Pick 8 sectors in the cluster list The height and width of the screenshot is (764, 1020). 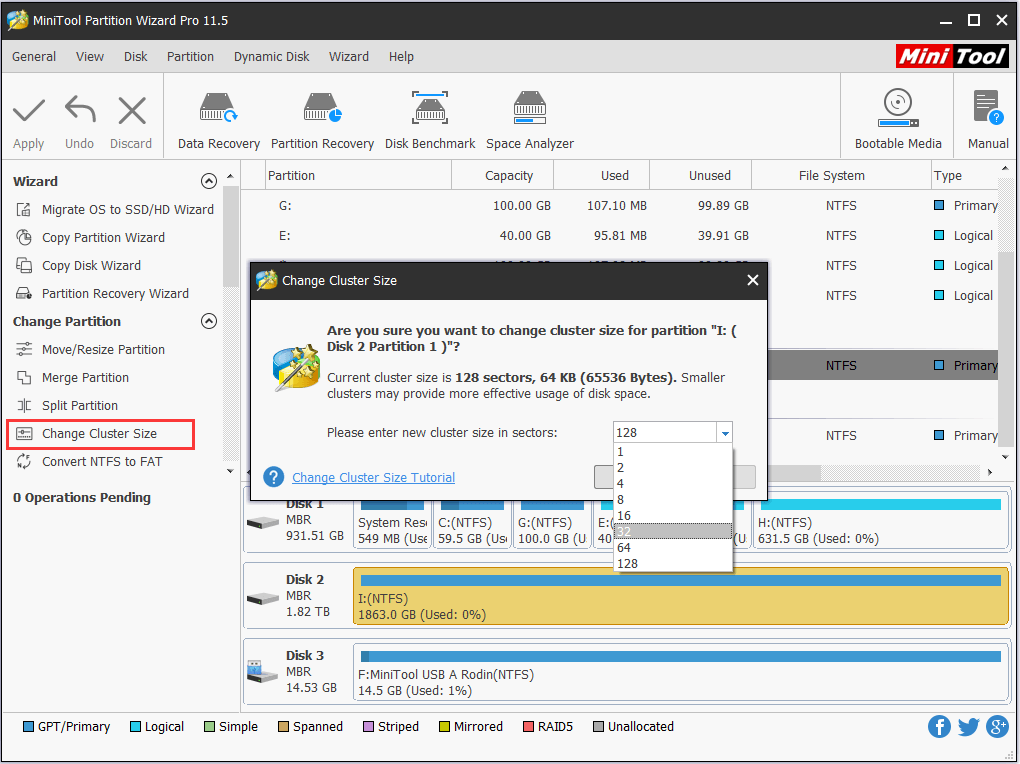click(x=673, y=500)
